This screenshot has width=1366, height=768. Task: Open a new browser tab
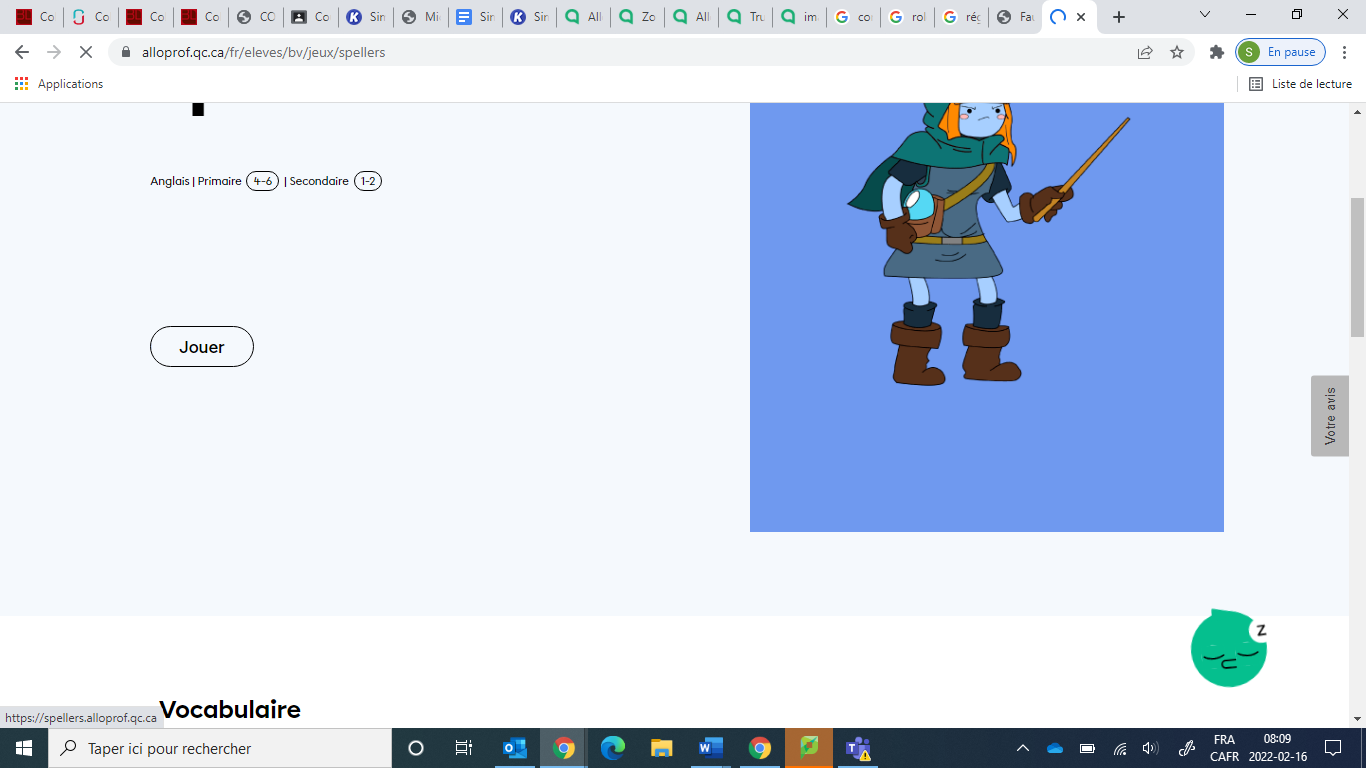(x=1119, y=17)
